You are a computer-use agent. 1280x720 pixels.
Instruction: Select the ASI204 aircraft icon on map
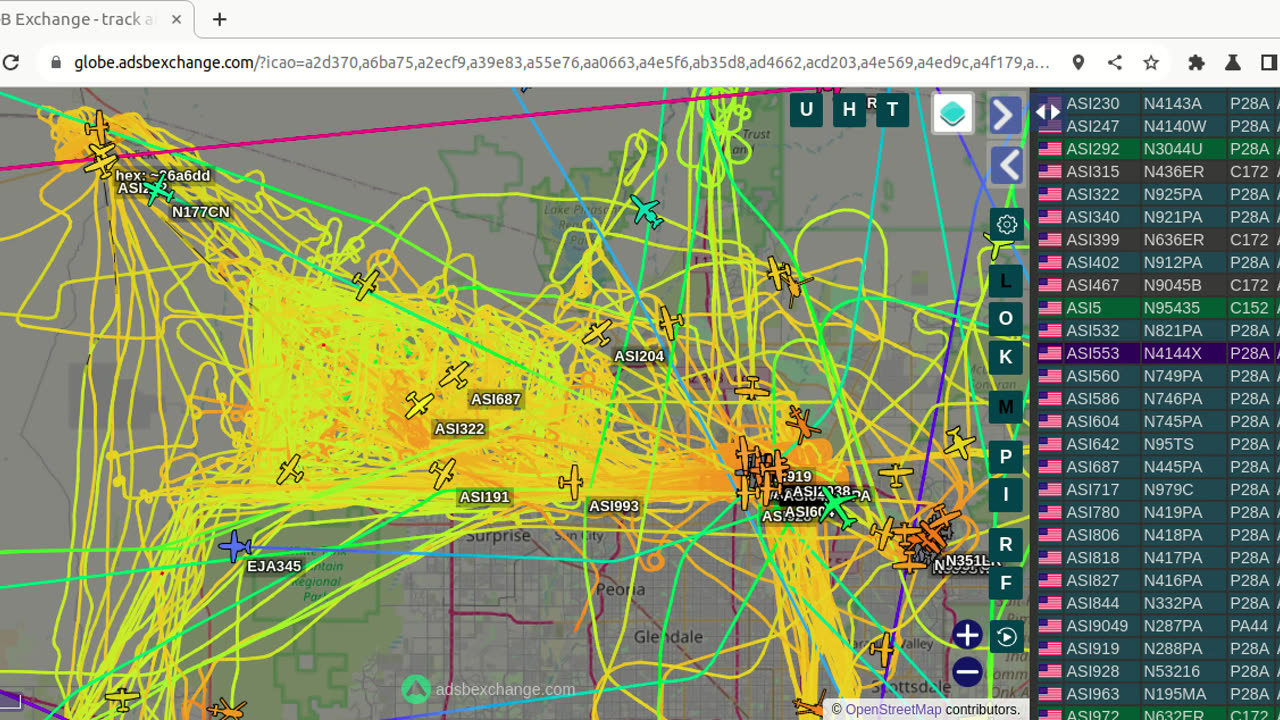pyautogui.click(x=597, y=332)
